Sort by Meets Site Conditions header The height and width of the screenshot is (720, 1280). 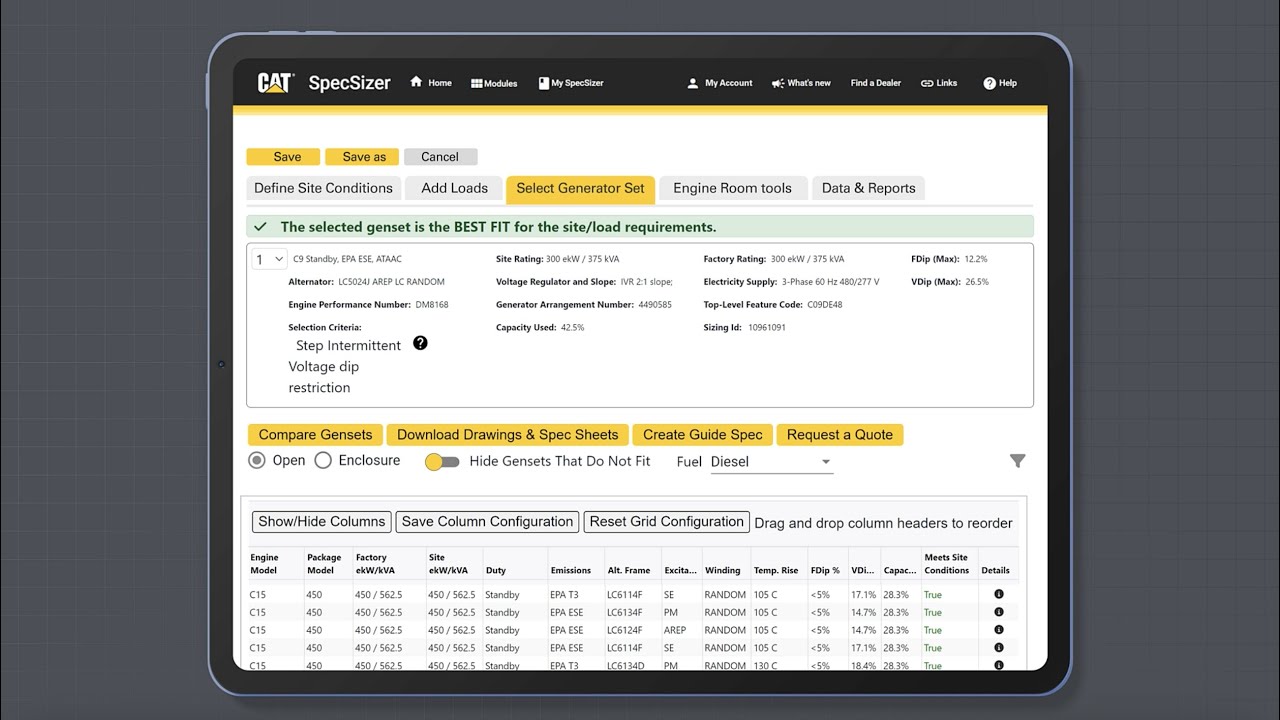pyautogui.click(x=946, y=564)
